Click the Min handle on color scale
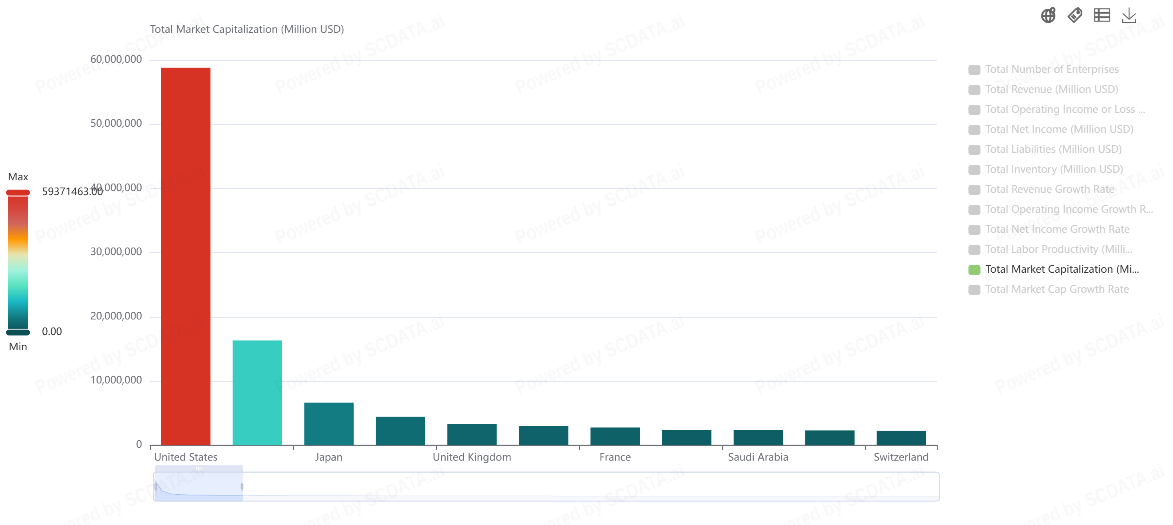This screenshot has height=525, width=1173. pos(18,332)
